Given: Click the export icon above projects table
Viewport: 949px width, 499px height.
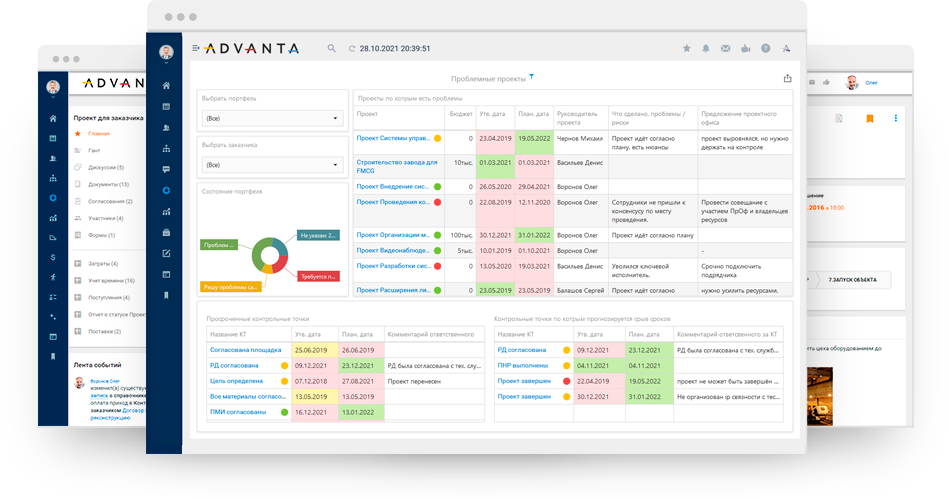Looking at the screenshot, I should 787,78.
